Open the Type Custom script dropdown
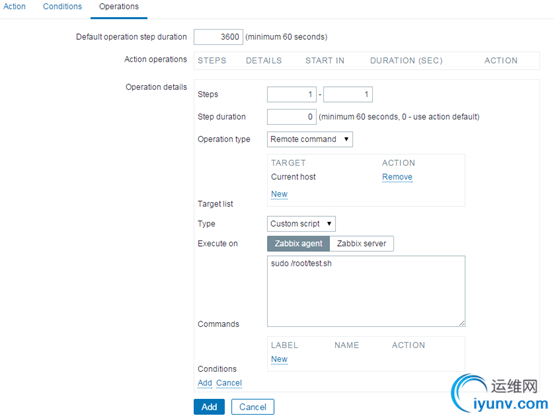This screenshot has width=554, height=420. pos(301,224)
